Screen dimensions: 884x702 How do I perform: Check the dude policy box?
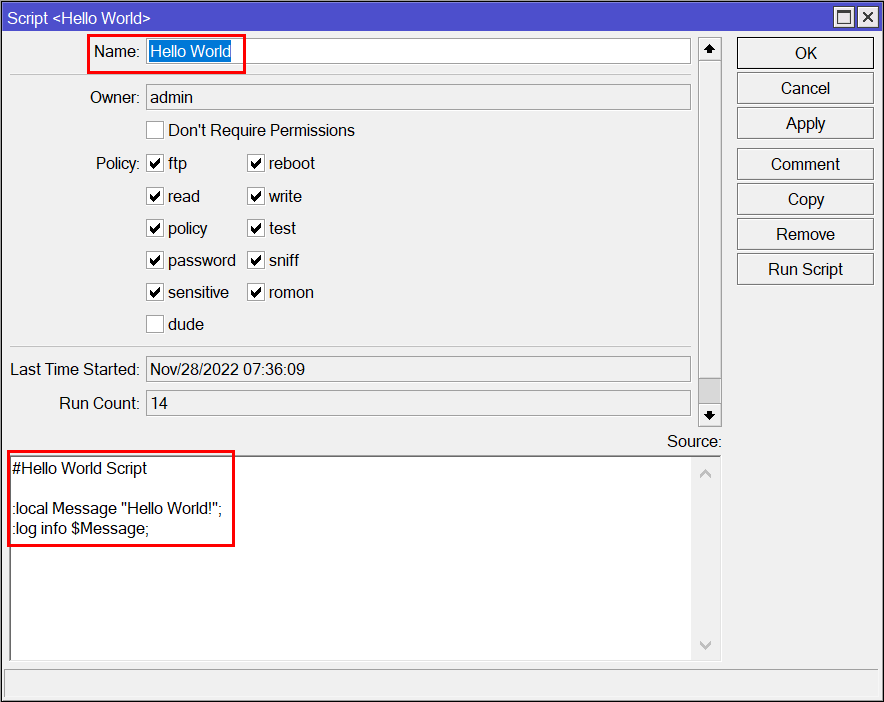coord(155,324)
